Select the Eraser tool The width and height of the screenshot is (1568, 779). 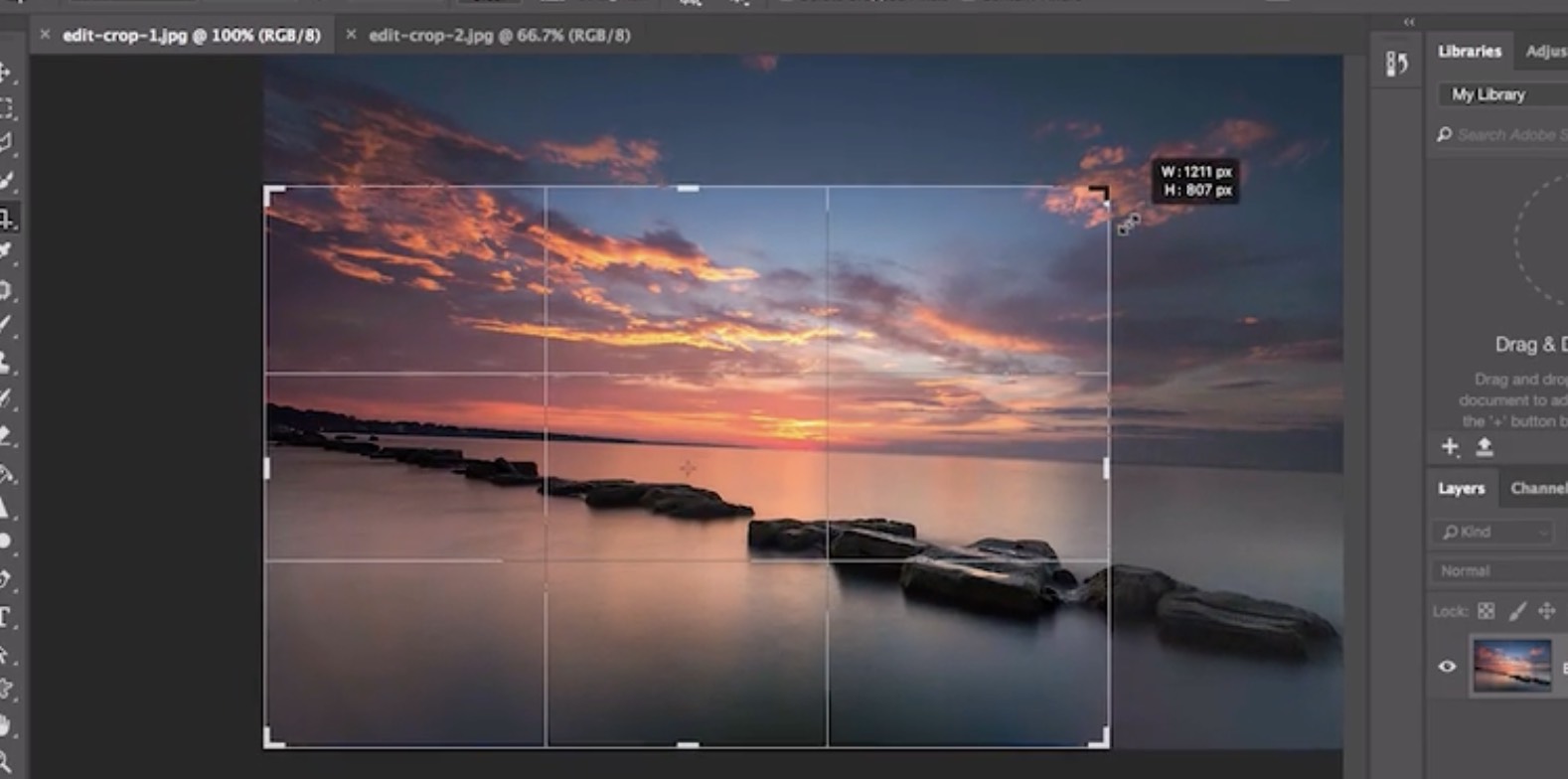(x=6, y=434)
